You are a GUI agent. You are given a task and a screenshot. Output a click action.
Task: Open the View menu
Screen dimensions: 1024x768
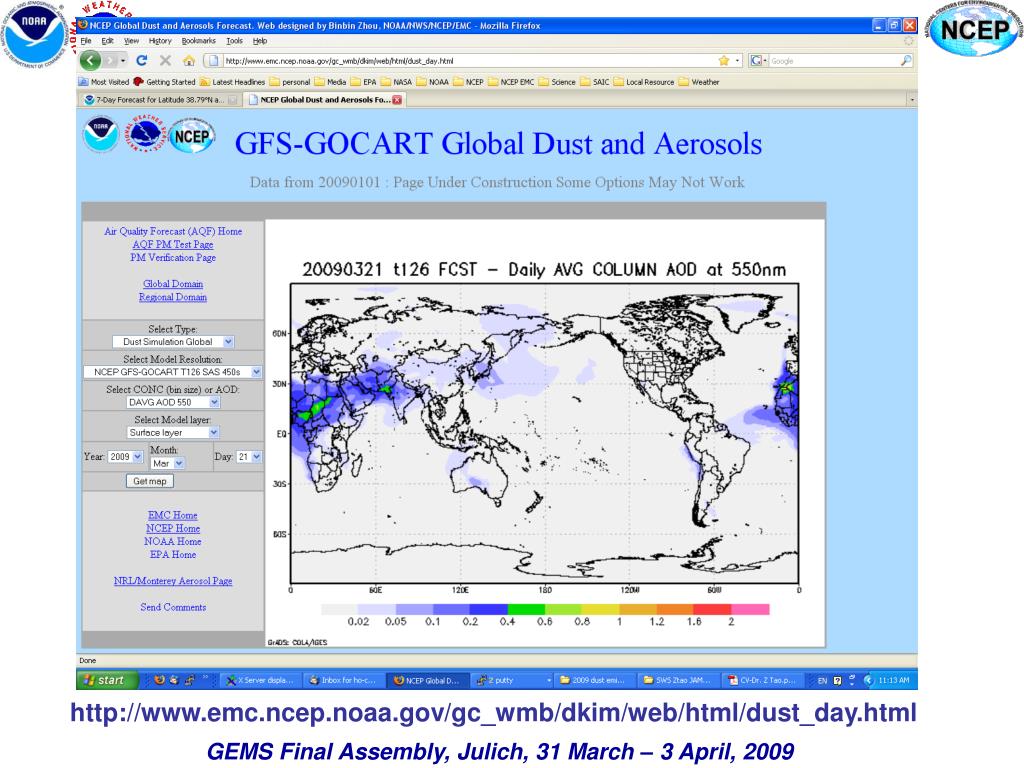click(x=131, y=40)
